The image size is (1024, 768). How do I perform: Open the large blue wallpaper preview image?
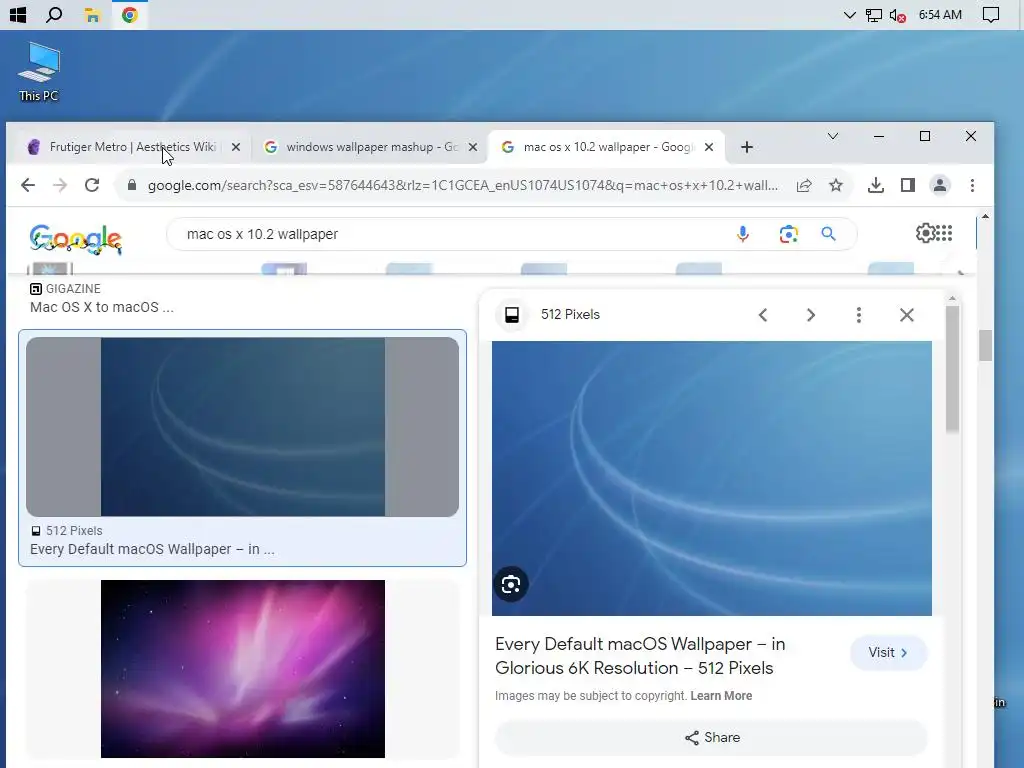pyautogui.click(x=712, y=478)
